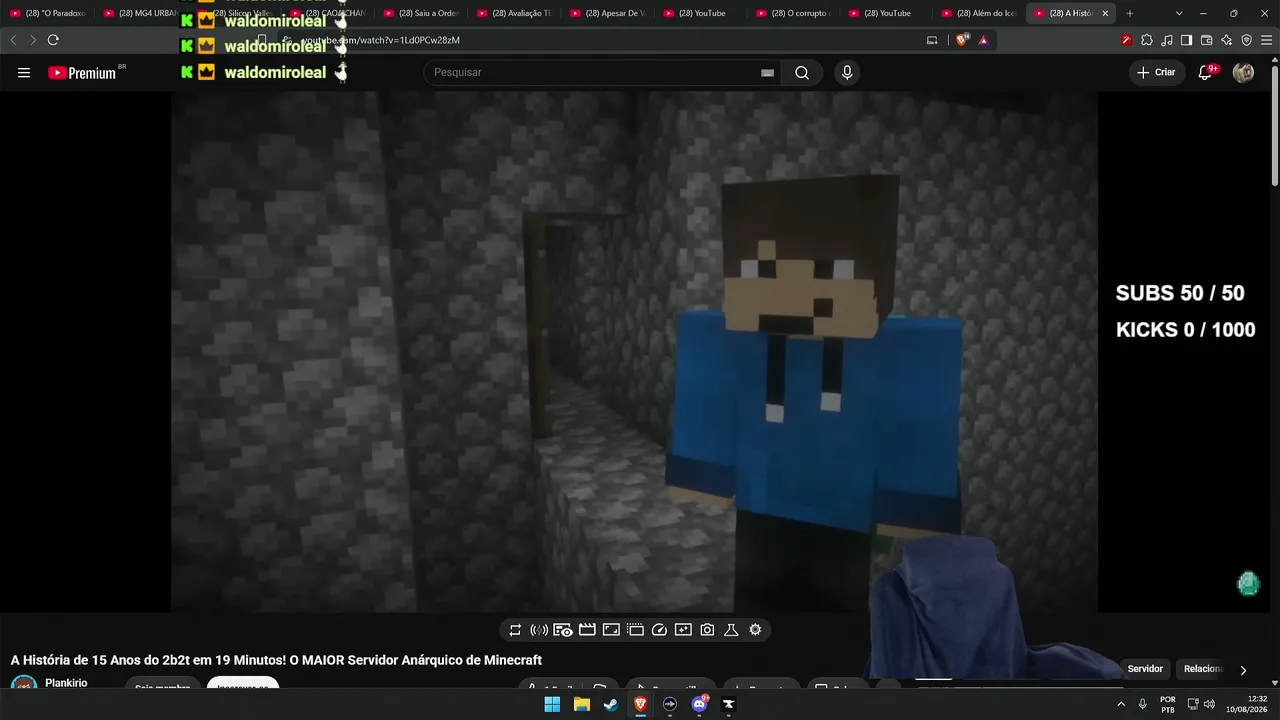The width and height of the screenshot is (1280, 720).
Task: Open Discord from the taskbar
Action: 699,704
